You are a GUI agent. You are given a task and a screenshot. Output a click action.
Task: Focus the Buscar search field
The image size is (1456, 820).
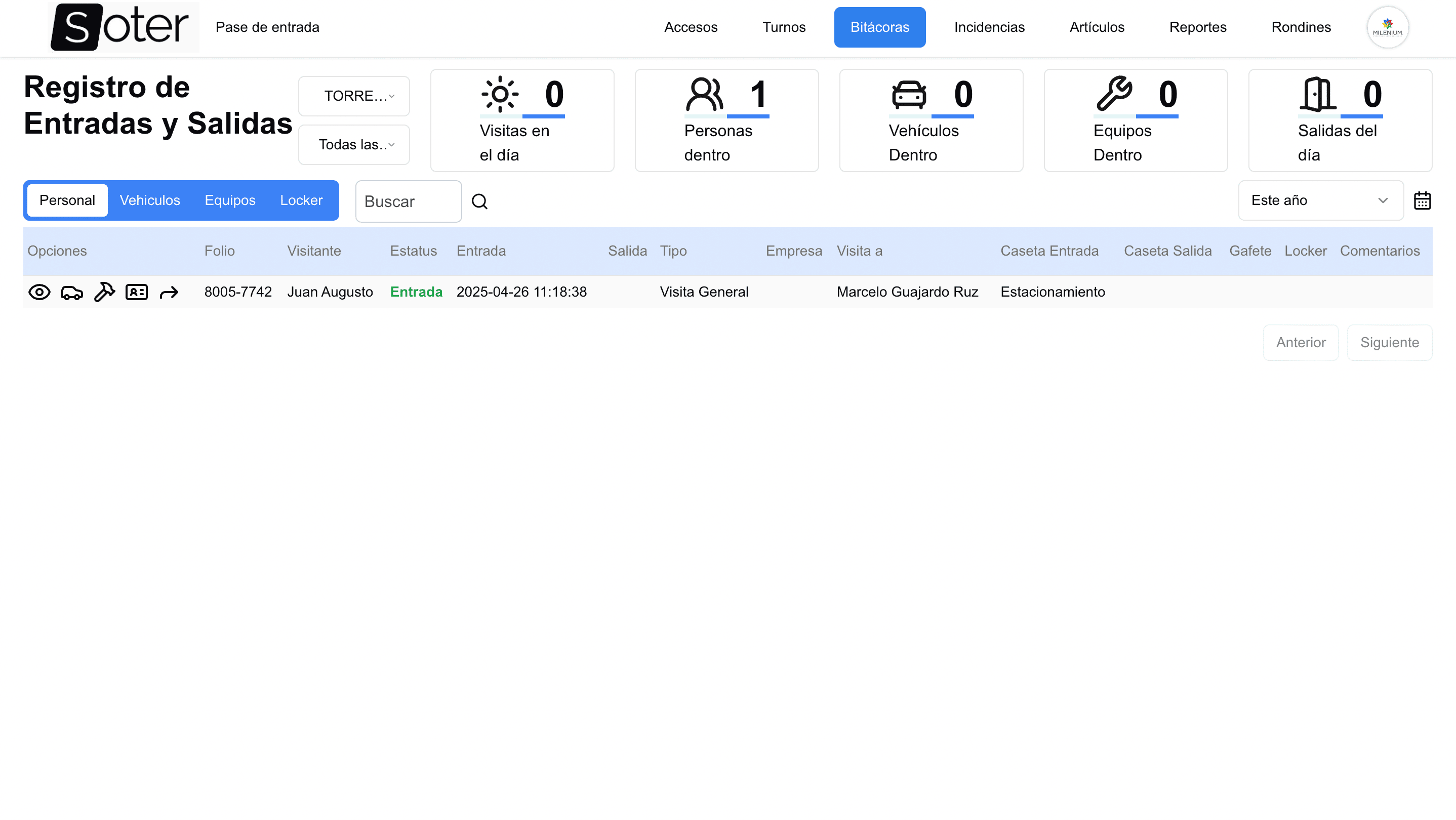409,201
